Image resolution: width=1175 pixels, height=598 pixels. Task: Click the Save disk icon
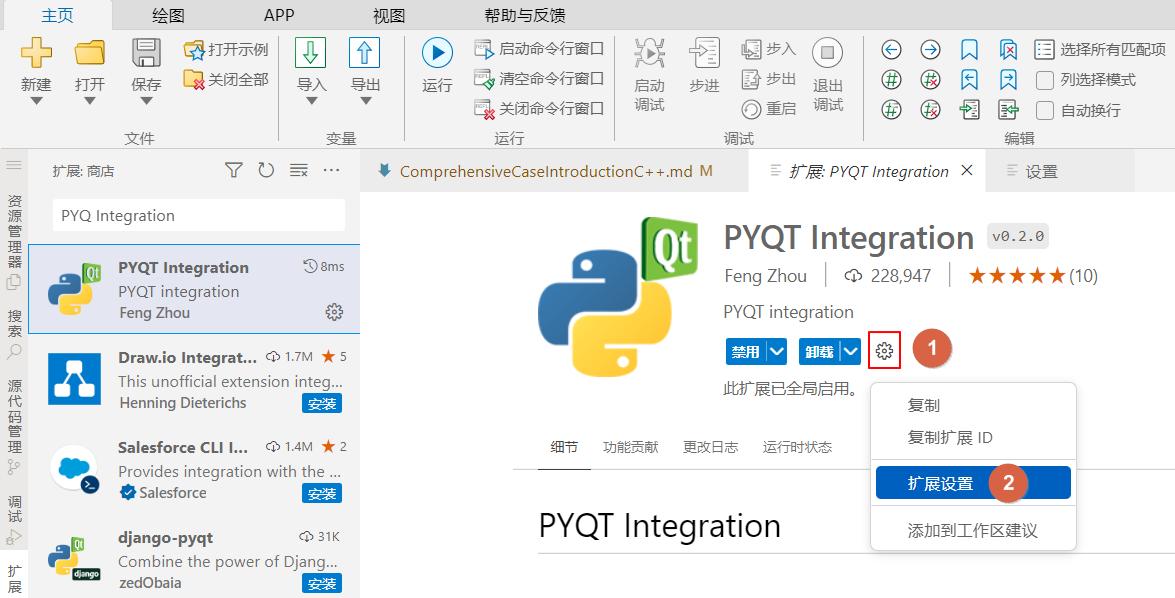146,53
